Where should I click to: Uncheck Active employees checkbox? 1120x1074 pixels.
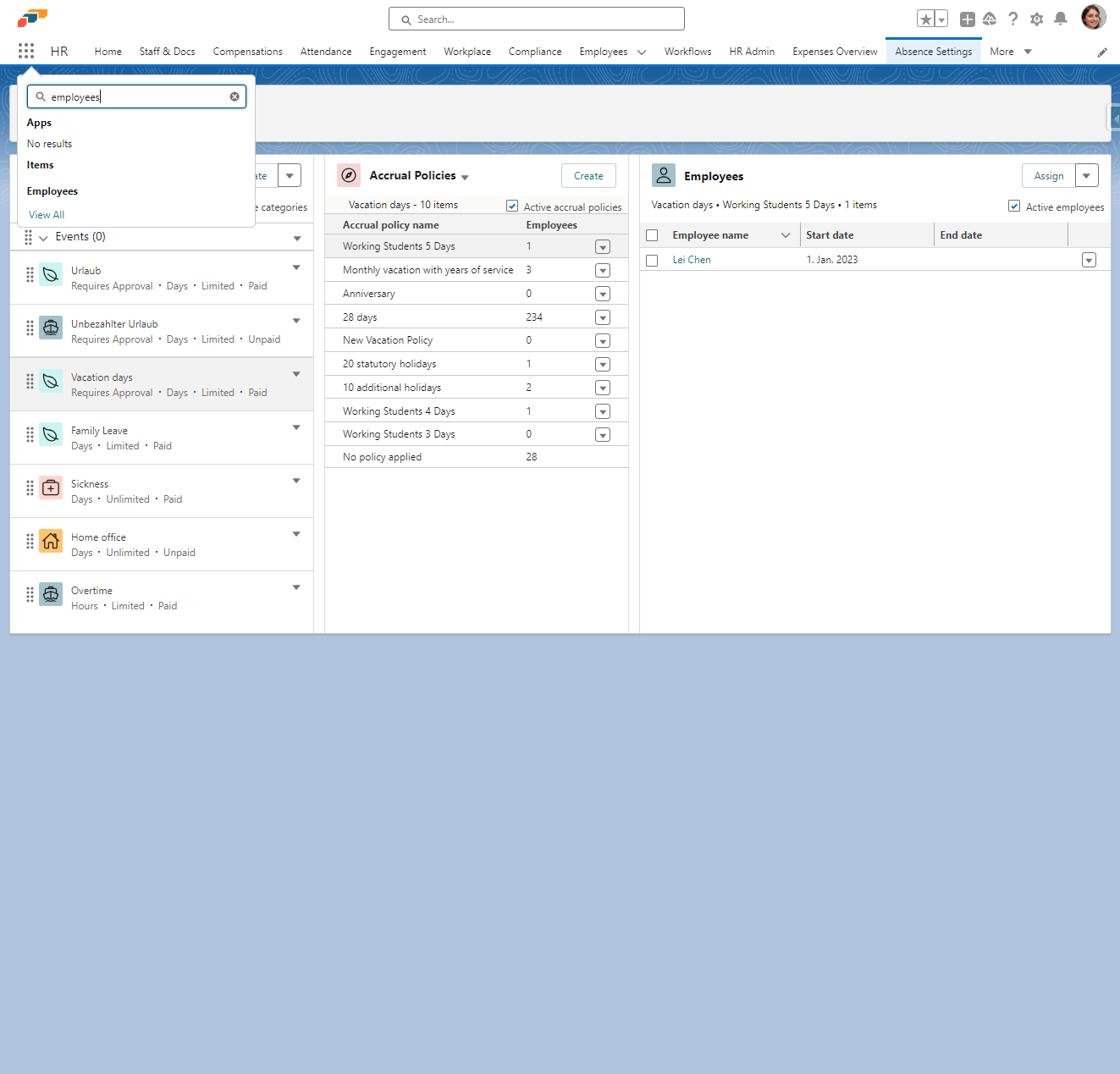1014,206
